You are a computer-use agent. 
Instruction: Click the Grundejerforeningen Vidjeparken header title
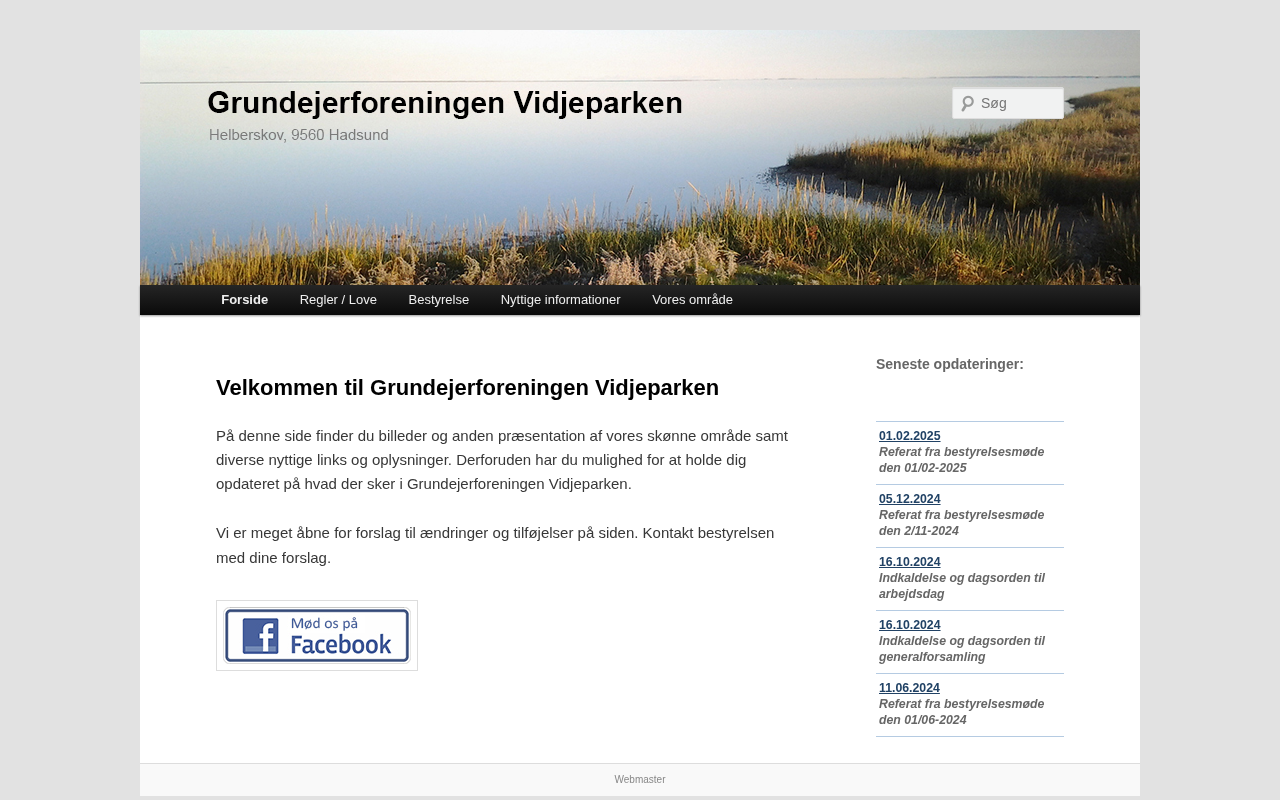click(445, 103)
